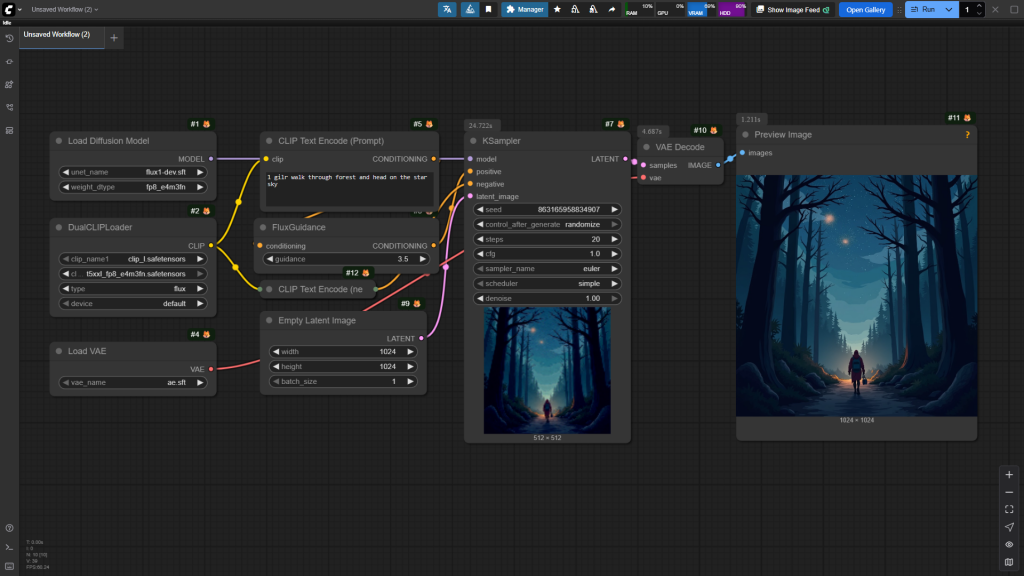Toggle link visibility with the eye icon
Image resolution: width=1024 pixels, height=576 pixels.
(x=1009, y=544)
